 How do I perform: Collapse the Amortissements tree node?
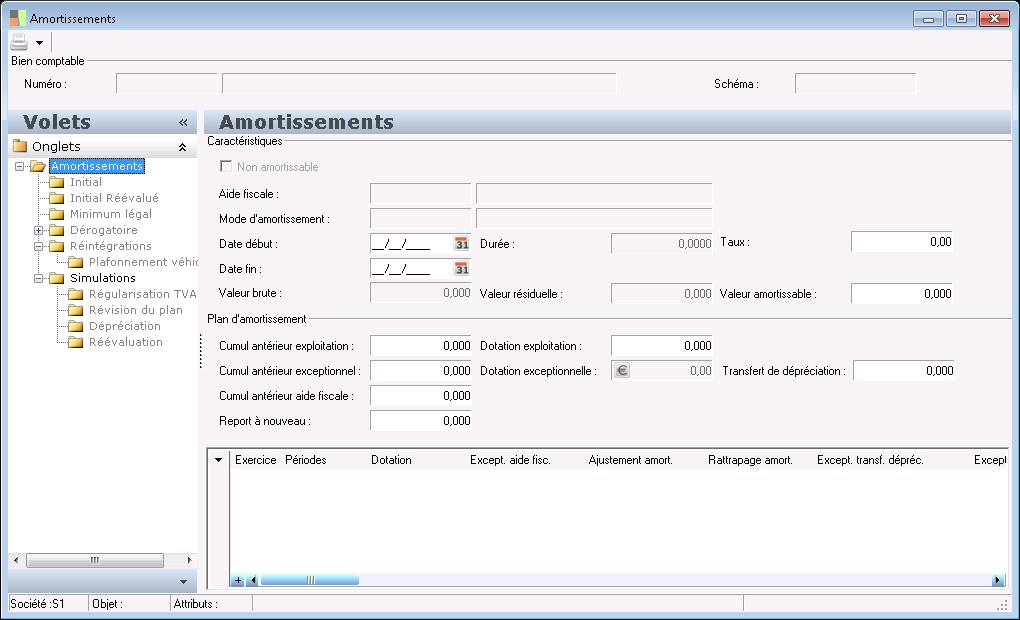coord(20,167)
